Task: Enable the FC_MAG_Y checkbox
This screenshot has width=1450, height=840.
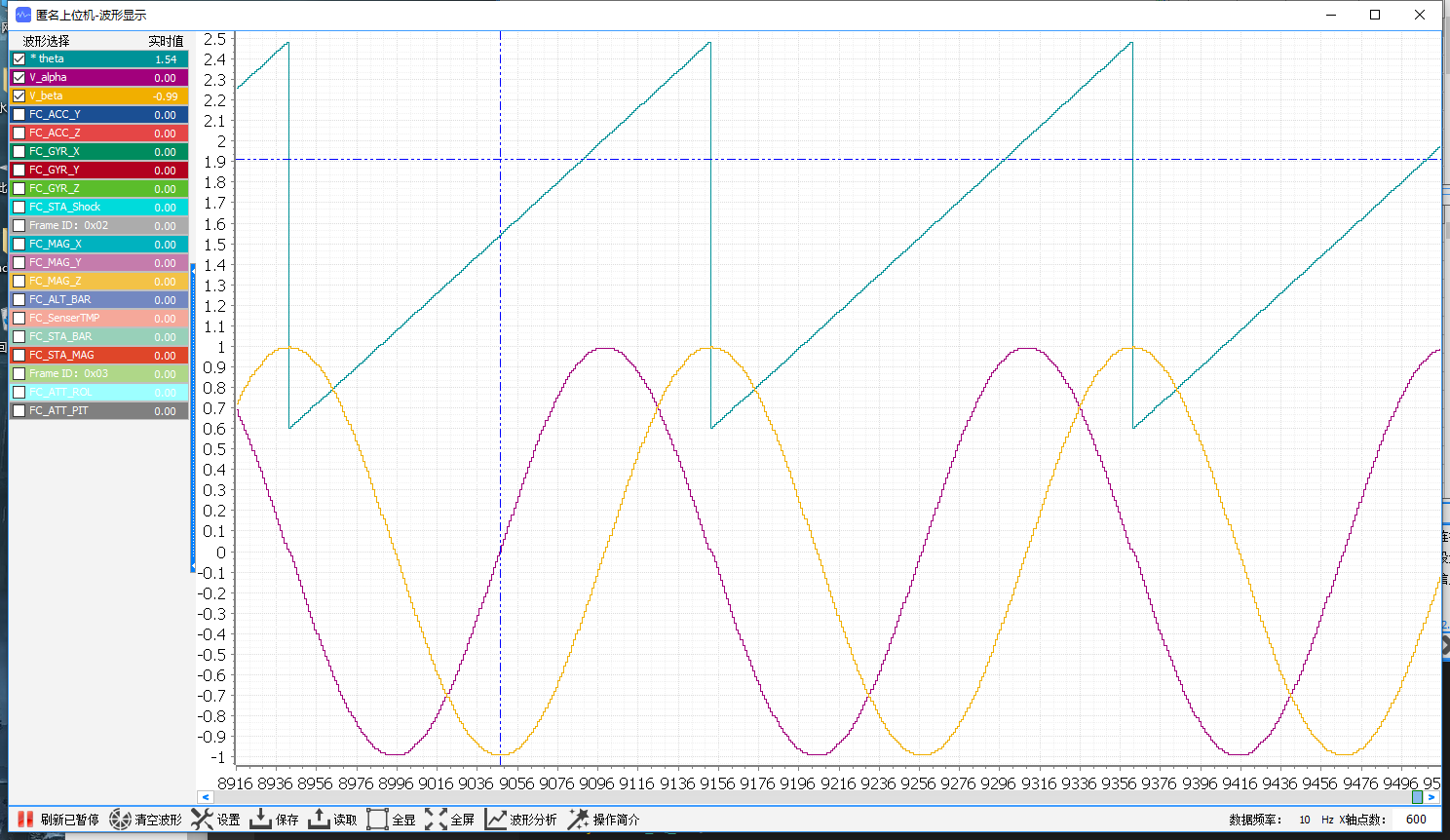Action: [19, 262]
